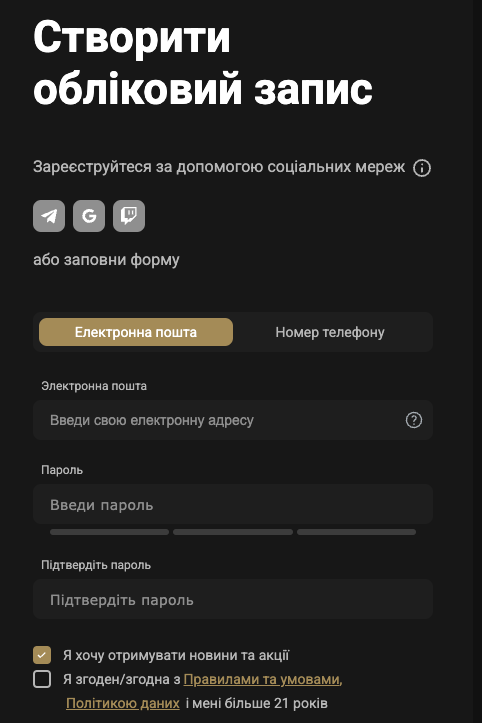Uncheck the news and promotions checkbox
Screen dimensions: 482x723
[42, 655]
